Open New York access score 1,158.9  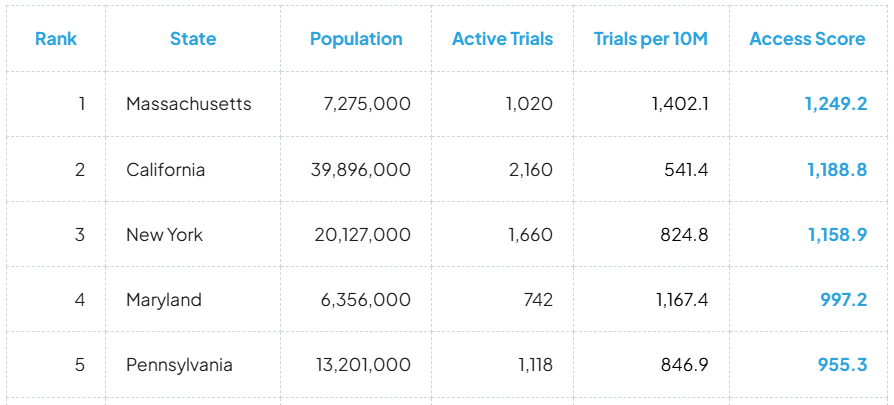coord(836,235)
